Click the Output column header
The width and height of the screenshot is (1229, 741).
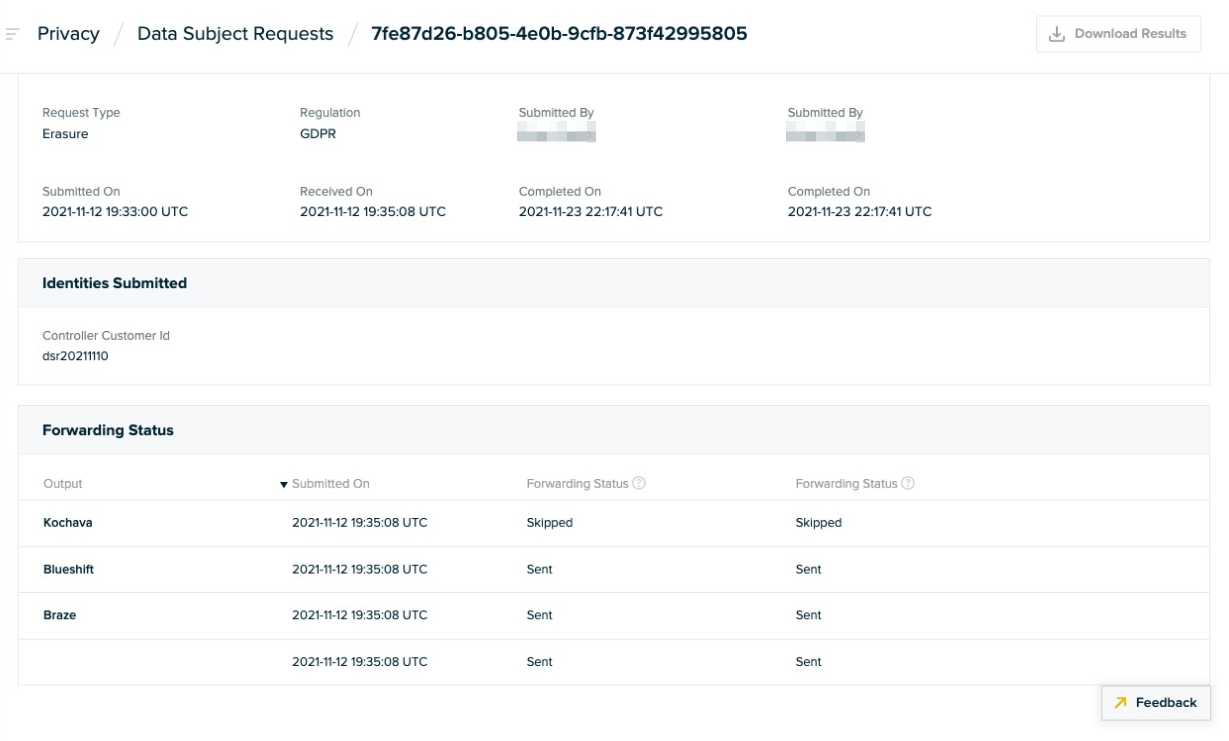[63, 484]
